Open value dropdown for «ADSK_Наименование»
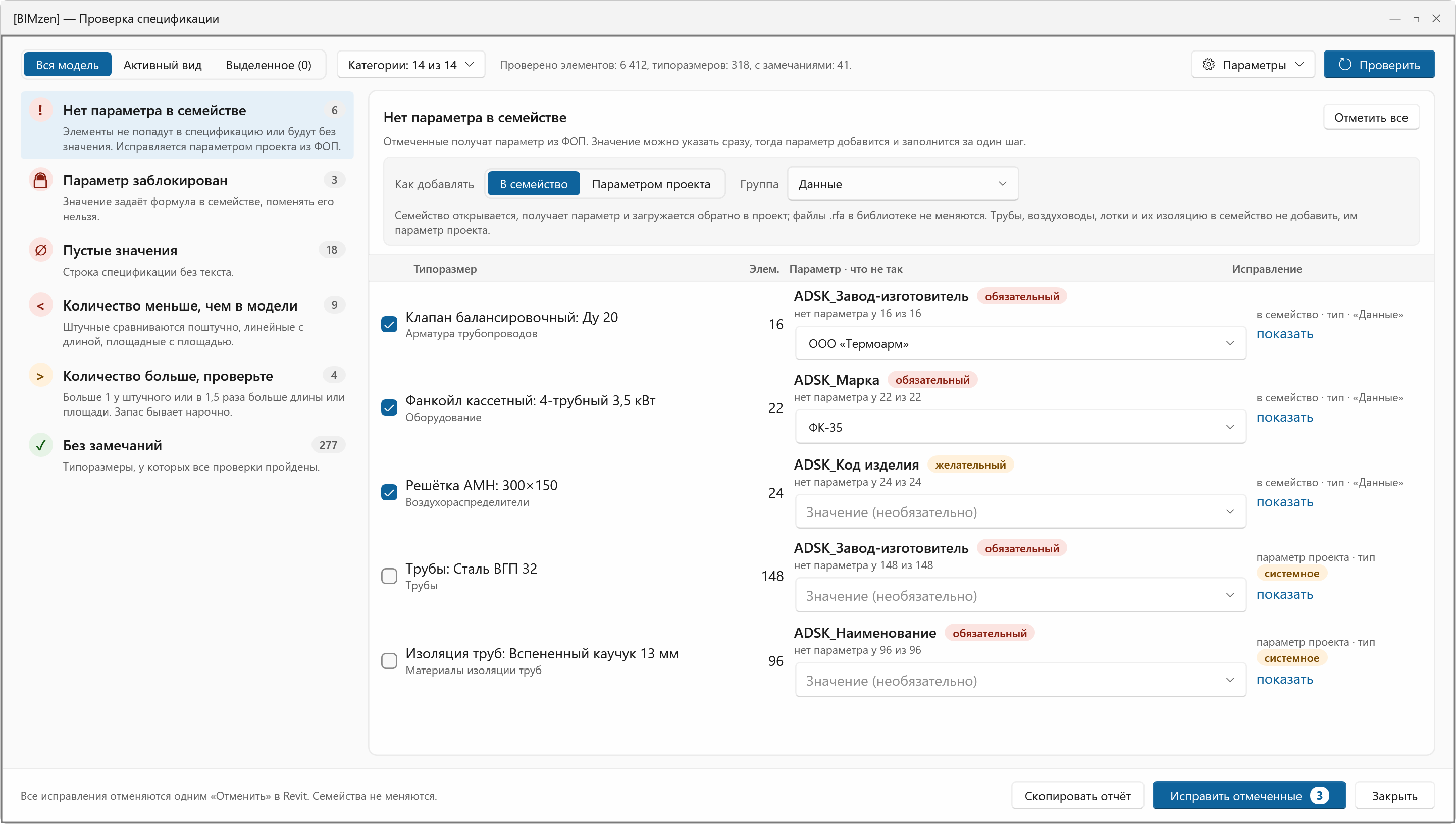1456x824 pixels. pos(1020,680)
